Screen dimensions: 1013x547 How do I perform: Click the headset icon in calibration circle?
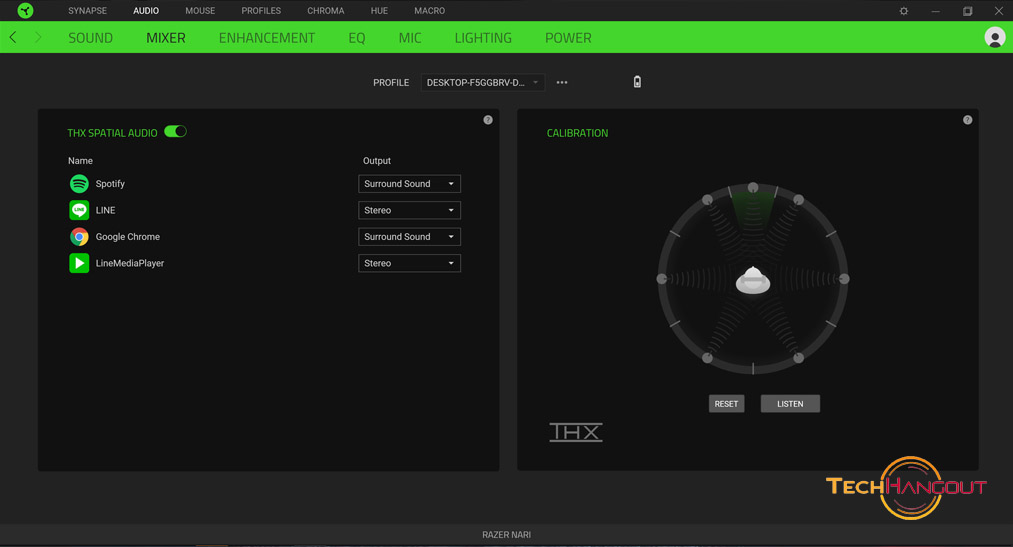[x=753, y=280]
